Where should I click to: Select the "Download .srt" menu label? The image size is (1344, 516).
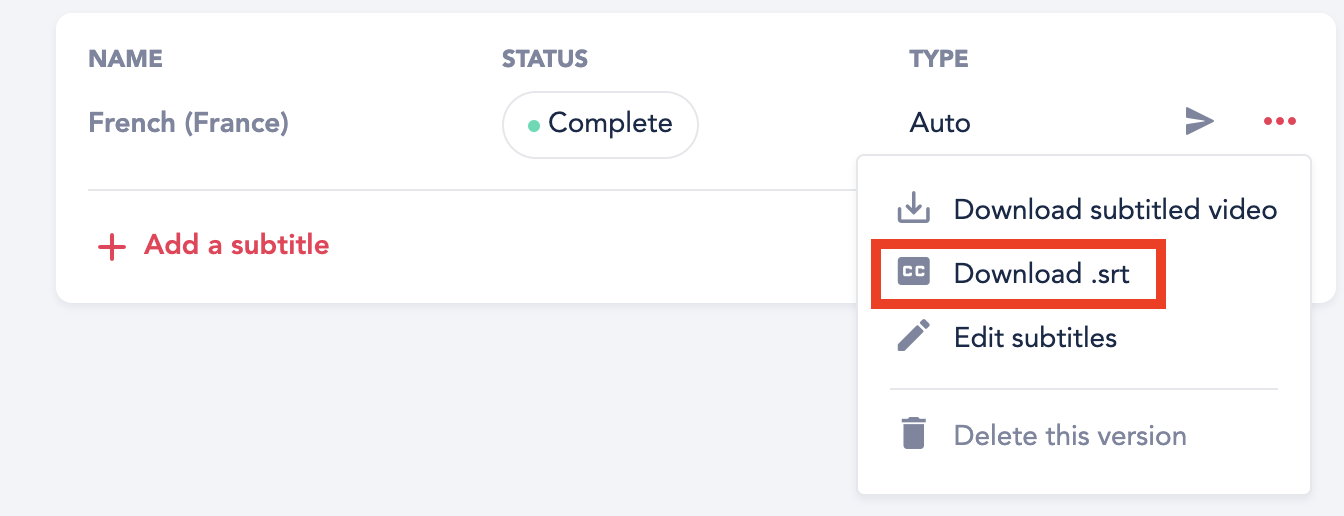pos(1041,273)
